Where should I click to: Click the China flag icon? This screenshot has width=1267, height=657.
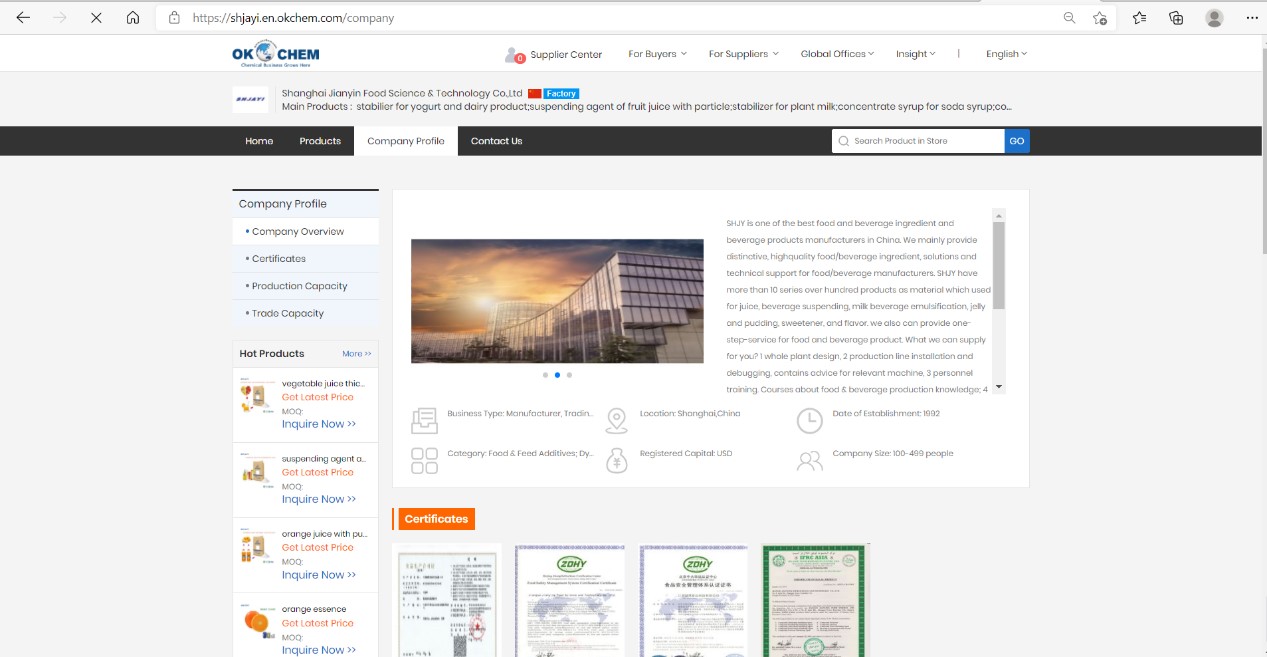point(534,94)
